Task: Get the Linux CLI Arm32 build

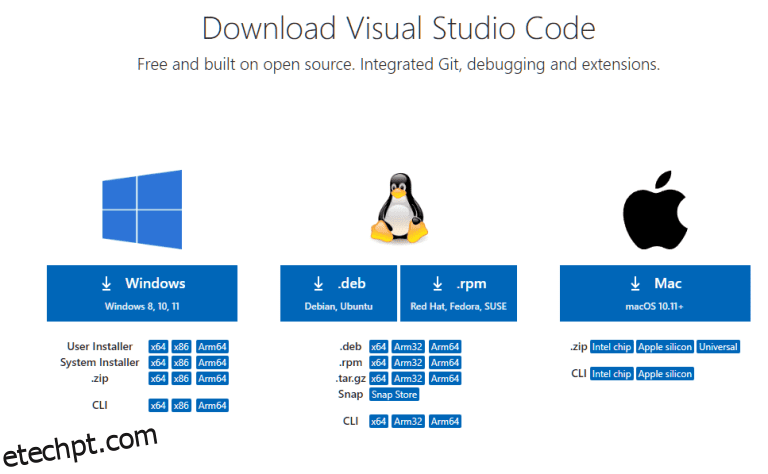Action: point(408,422)
